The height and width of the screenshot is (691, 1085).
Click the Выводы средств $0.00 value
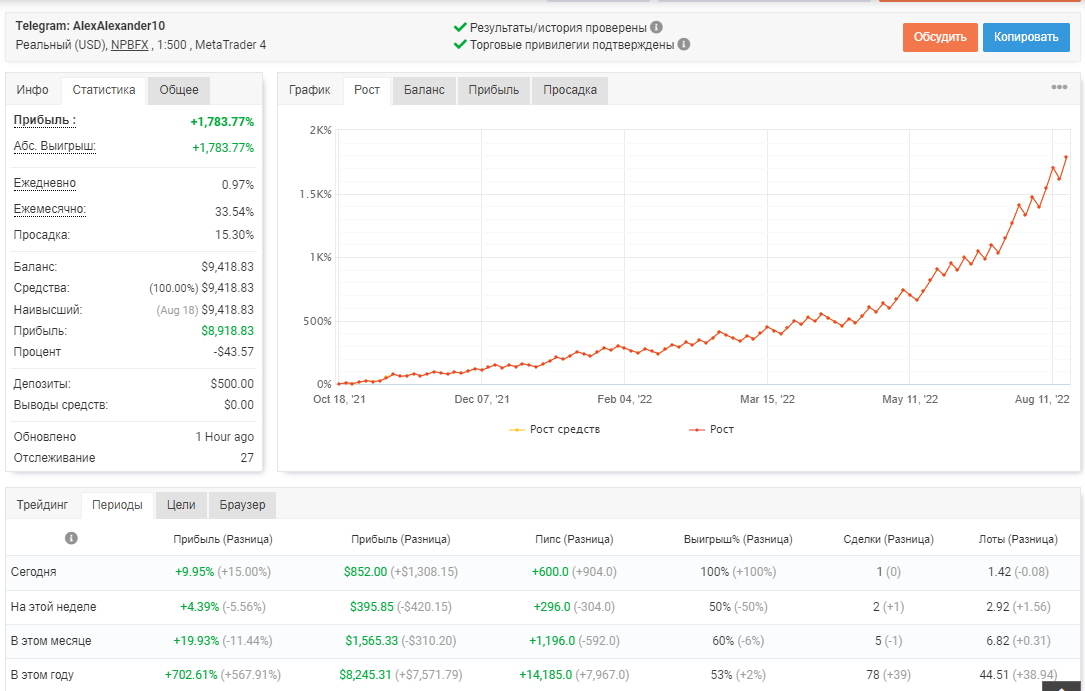click(239, 405)
